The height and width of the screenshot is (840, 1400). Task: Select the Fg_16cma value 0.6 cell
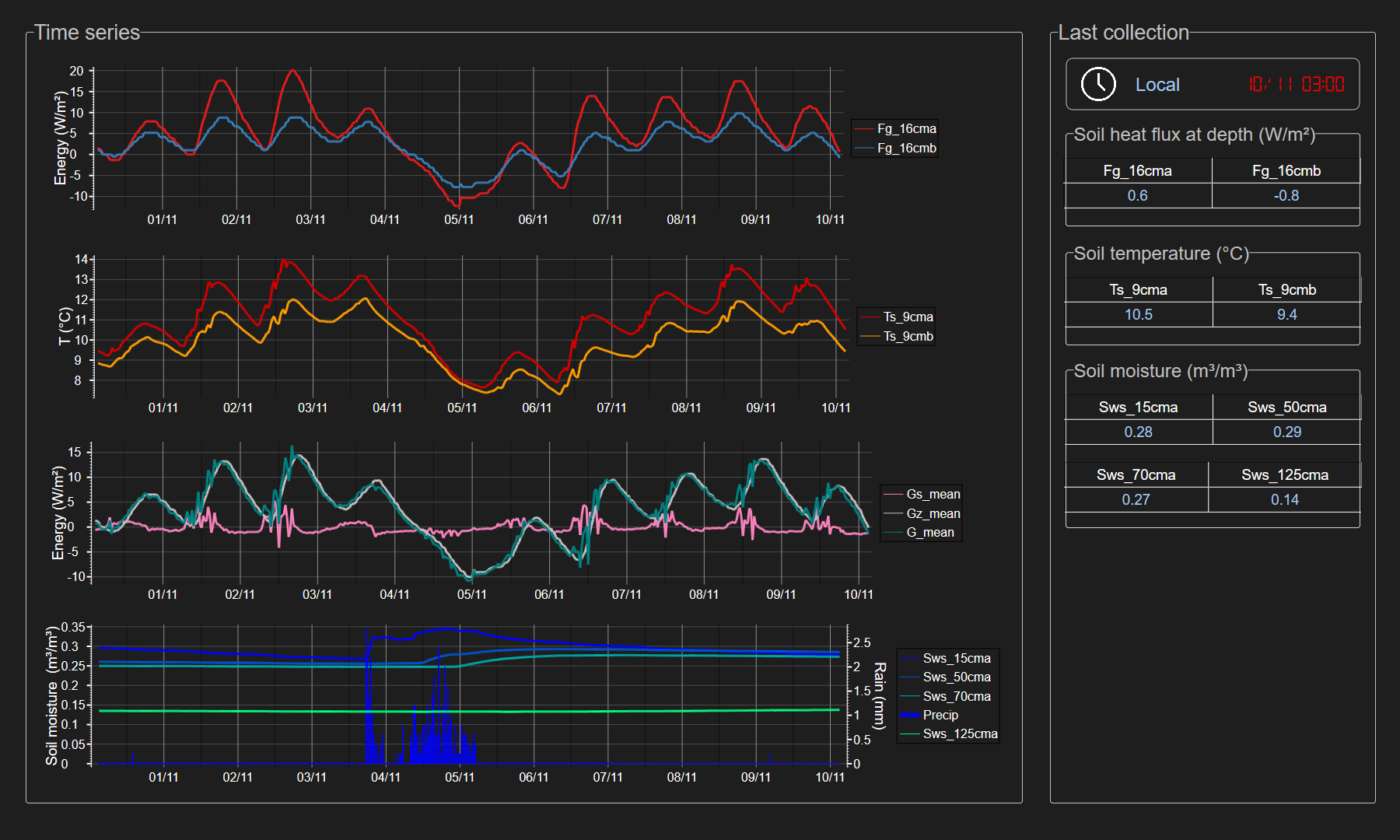coord(1137,196)
